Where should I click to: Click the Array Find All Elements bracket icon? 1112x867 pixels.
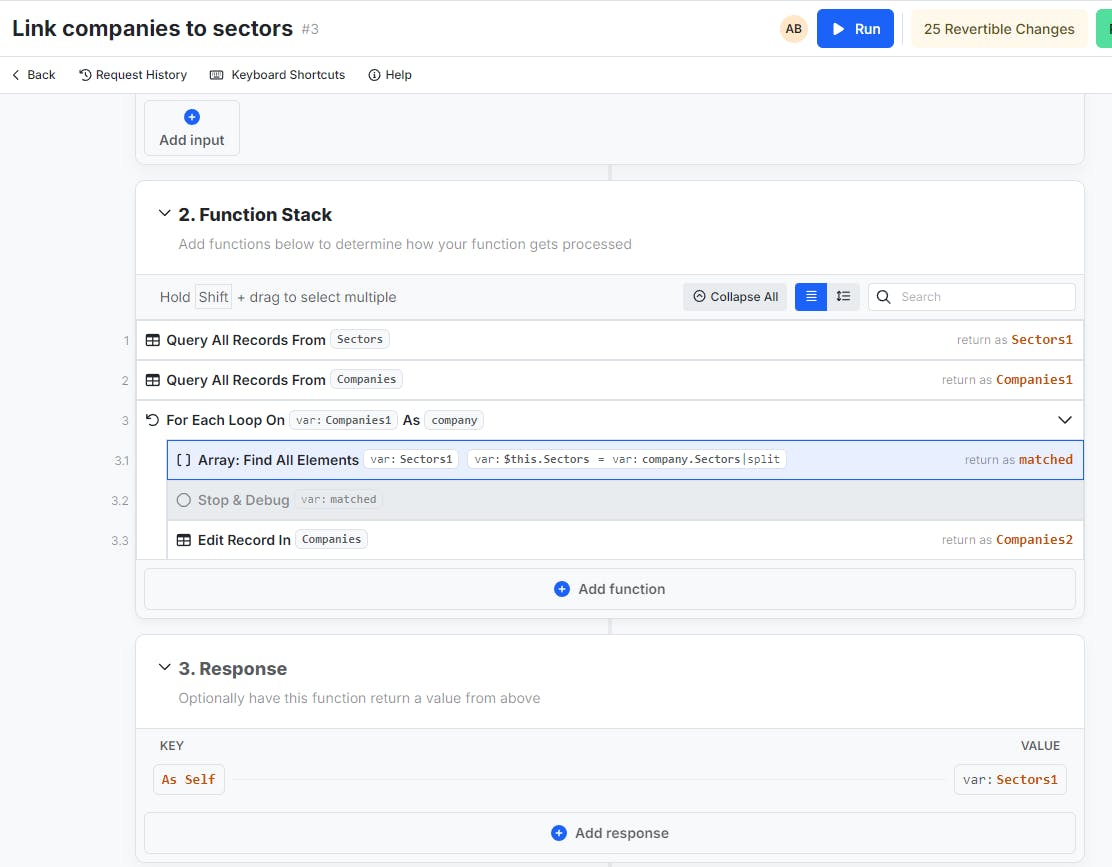[184, 460]
